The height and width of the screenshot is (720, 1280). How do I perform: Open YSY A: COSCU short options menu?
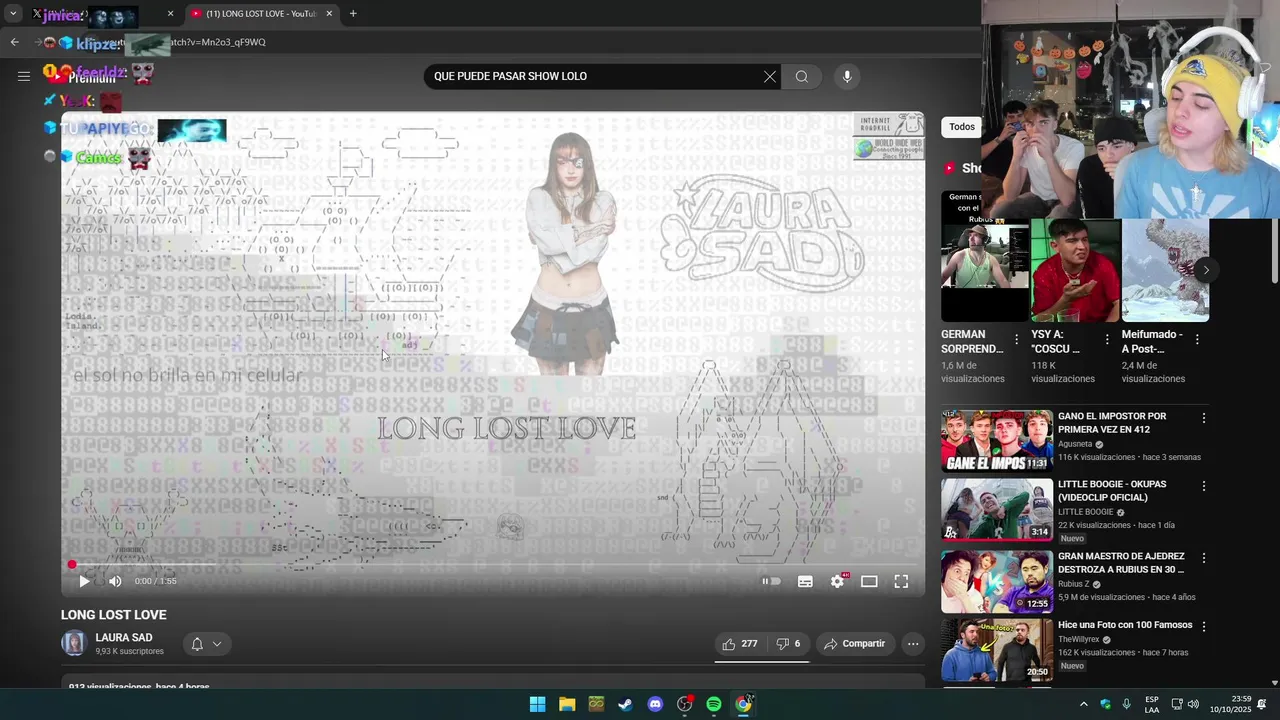coord(1107,340)
